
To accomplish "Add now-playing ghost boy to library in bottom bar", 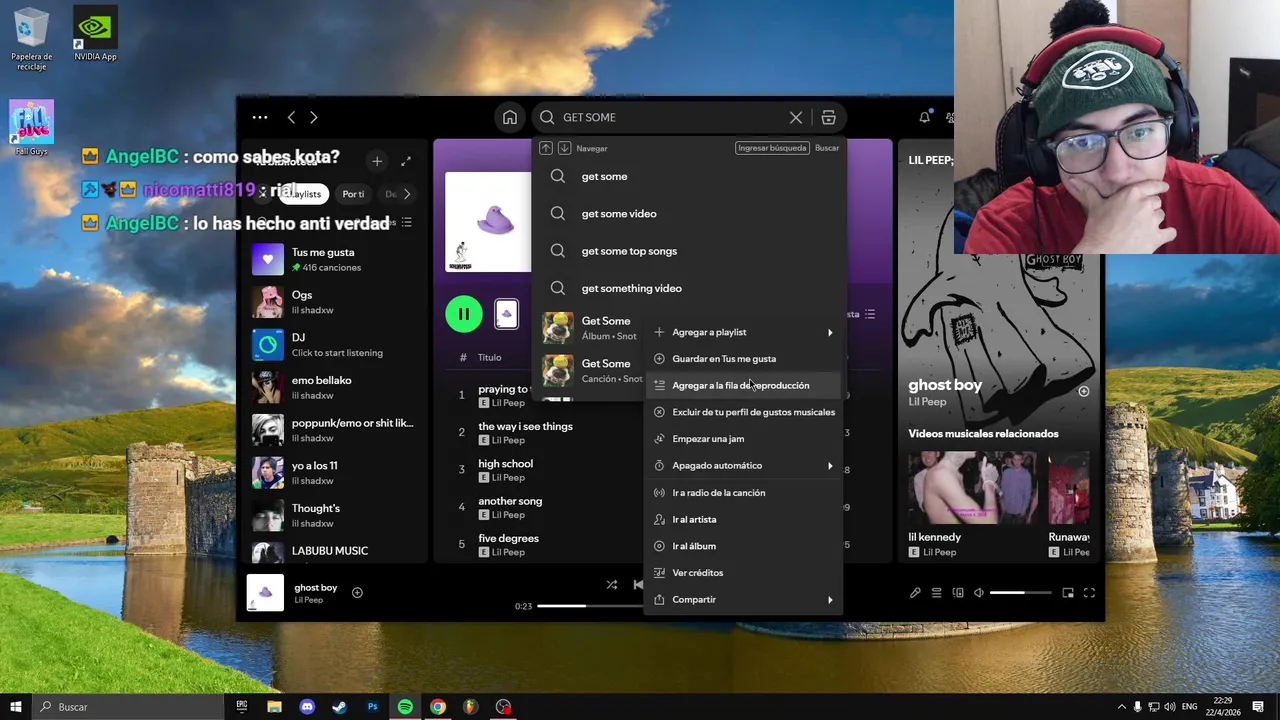I will tap(357, 592).
